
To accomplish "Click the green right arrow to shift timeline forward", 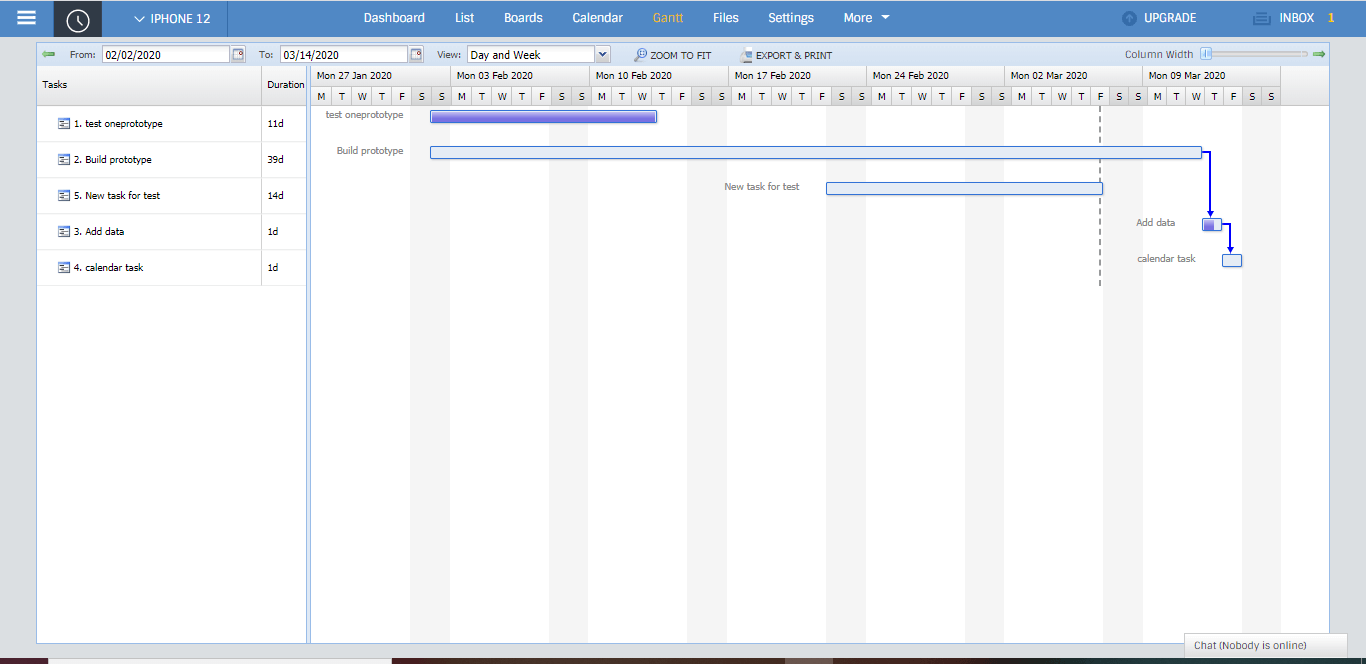I will [1319, 54].
